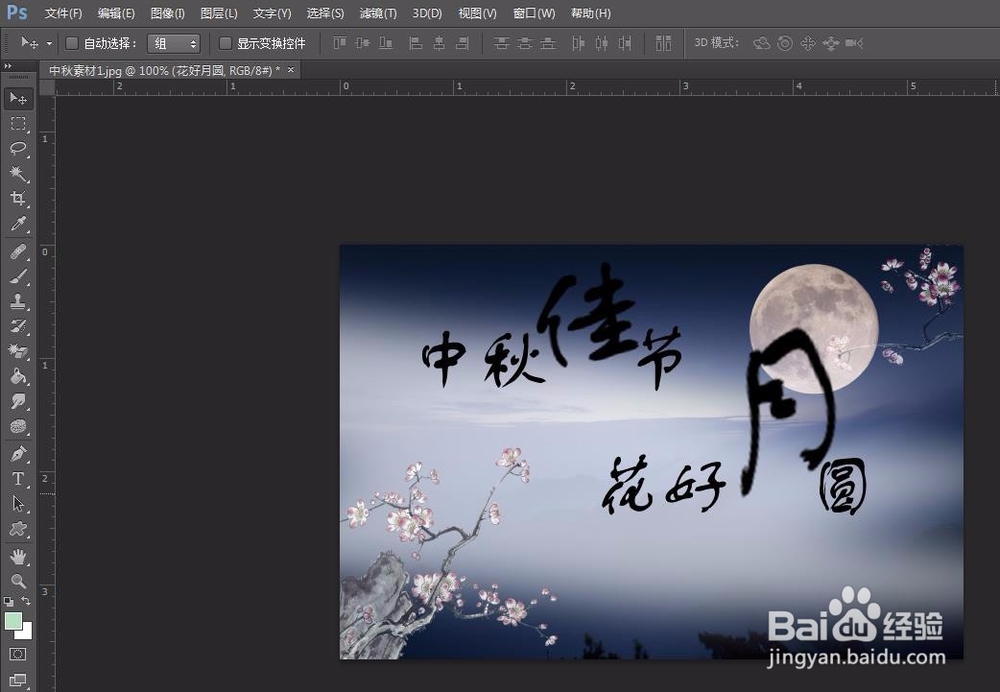Open the 组 selection dropdown
1000x692 pixels.
click(x=175, y=43)
